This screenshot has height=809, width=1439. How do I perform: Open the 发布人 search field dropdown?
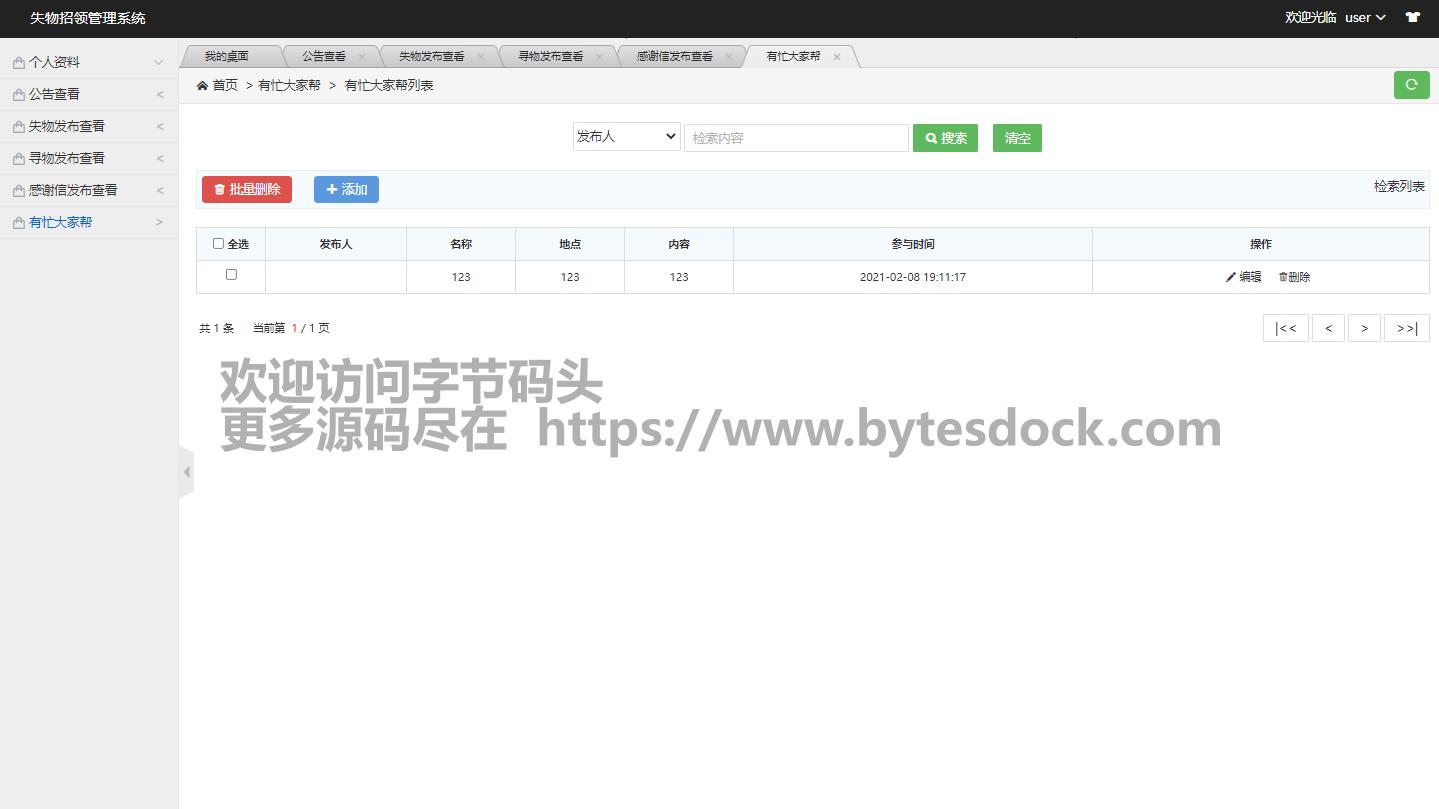[626, 137]
